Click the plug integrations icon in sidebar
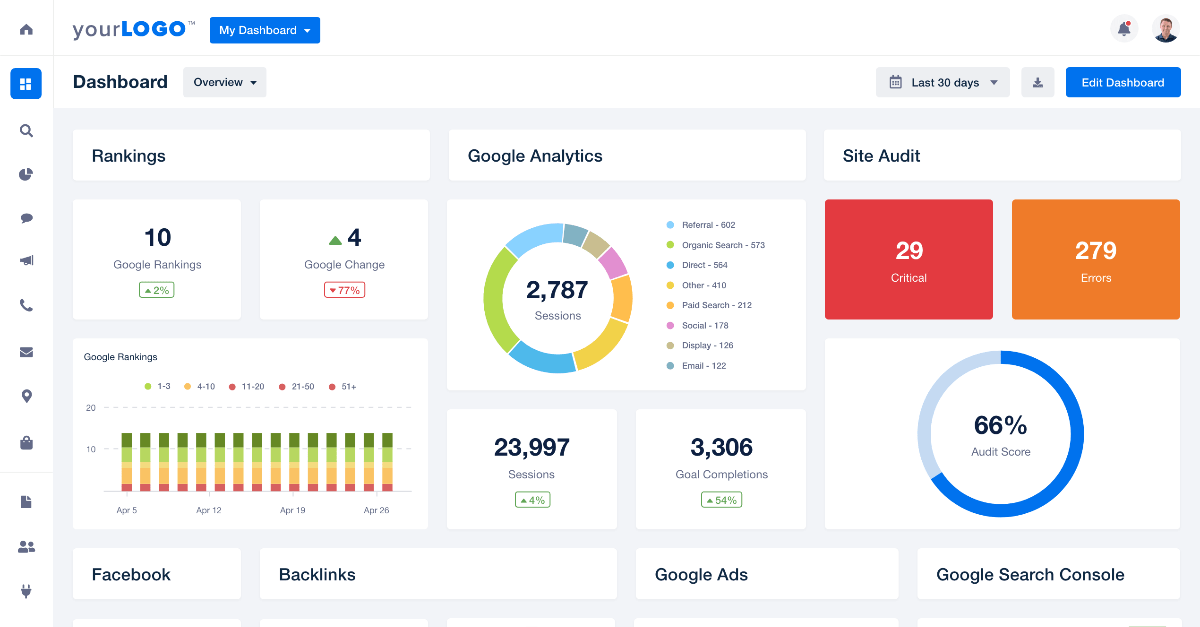This screenshot has height=627, width=1200. 26,591
